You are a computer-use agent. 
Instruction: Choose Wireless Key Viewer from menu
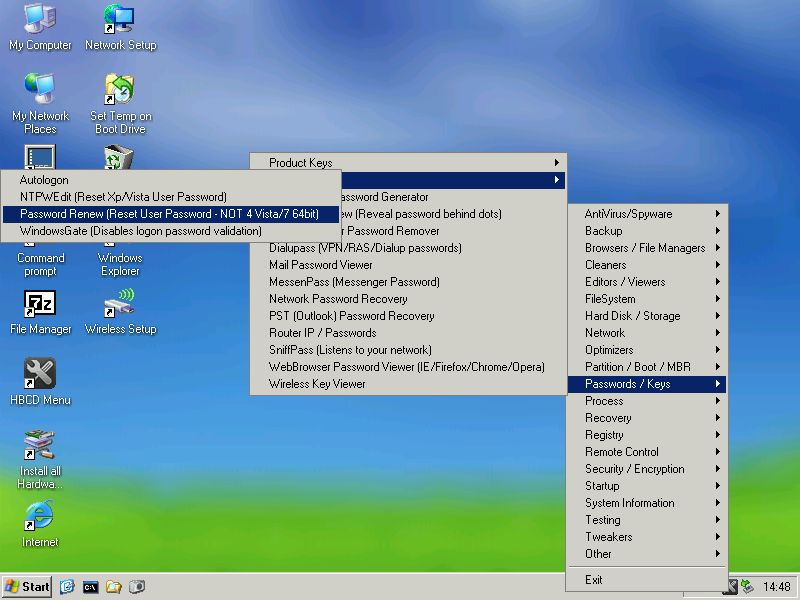317,384
